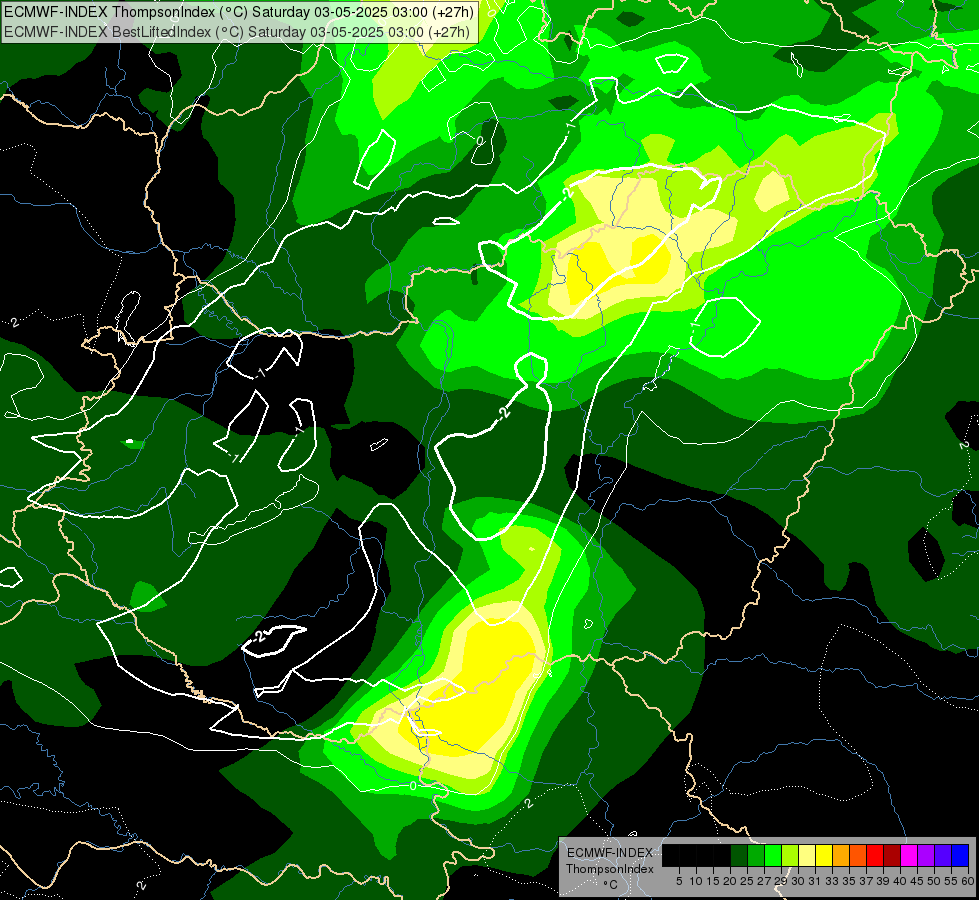The height and width of the screenshot is (900, 979).
Task: Click the BestLiftedIndex title line at top
Action: tap(237, 32)
